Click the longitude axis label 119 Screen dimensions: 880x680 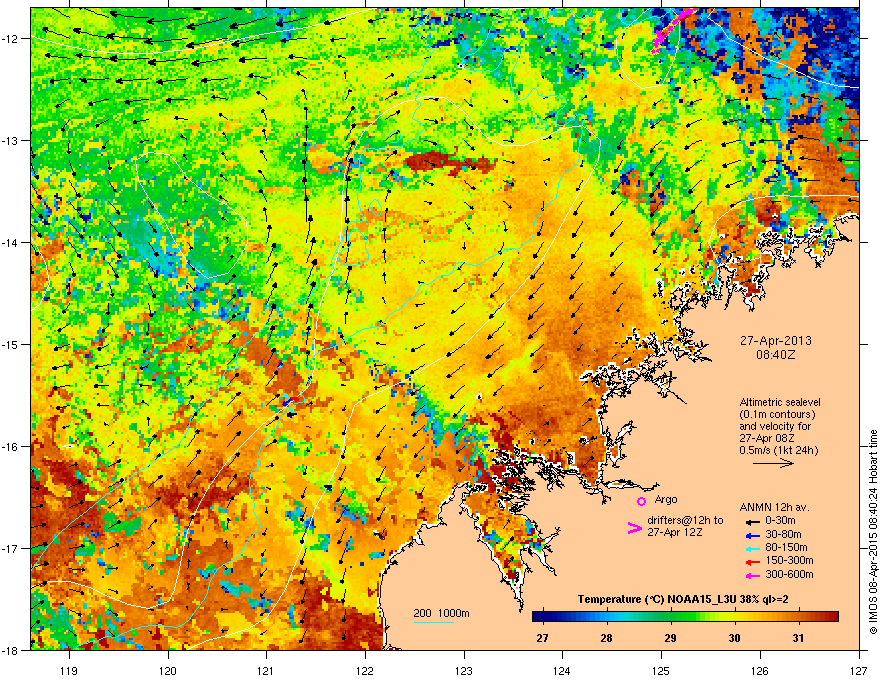coord(70,671)
